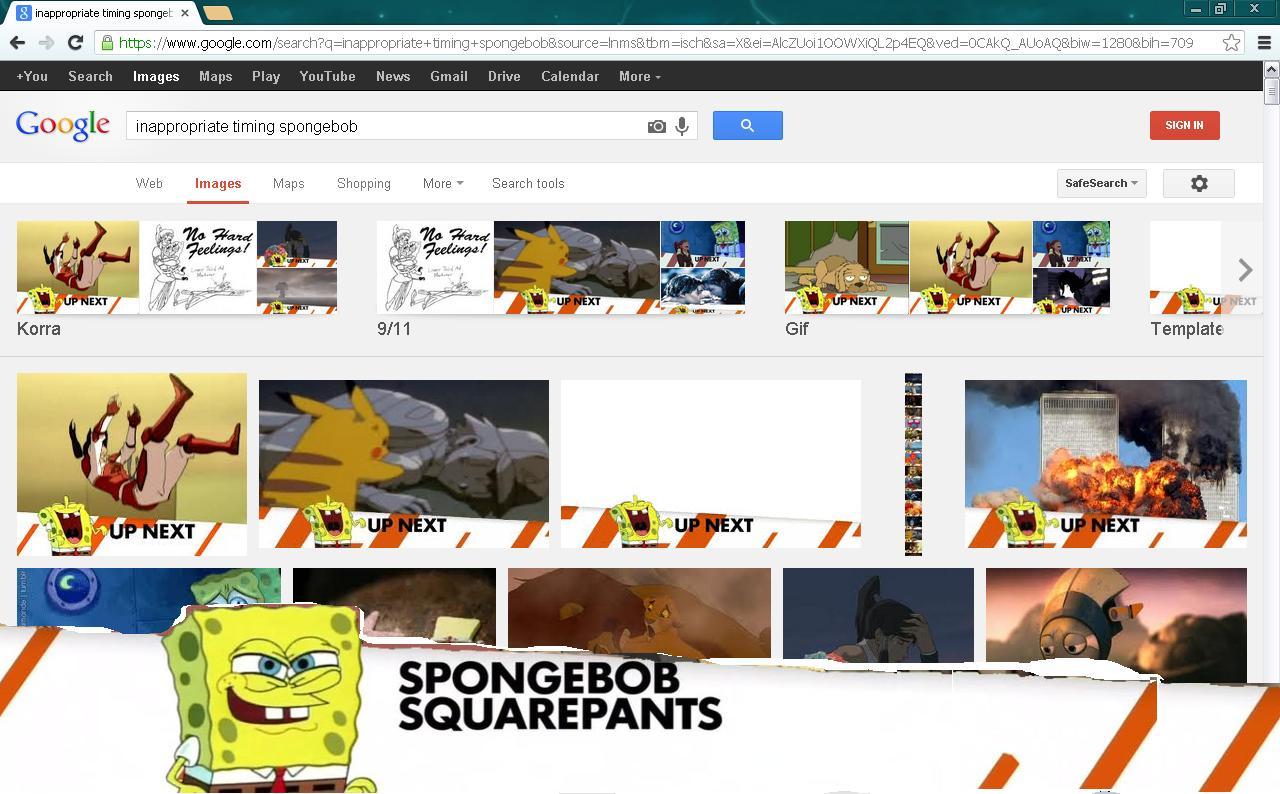The image size is (1280, 794).
Task: Open Gmail from the navigation bar
Action: (448, 76)
